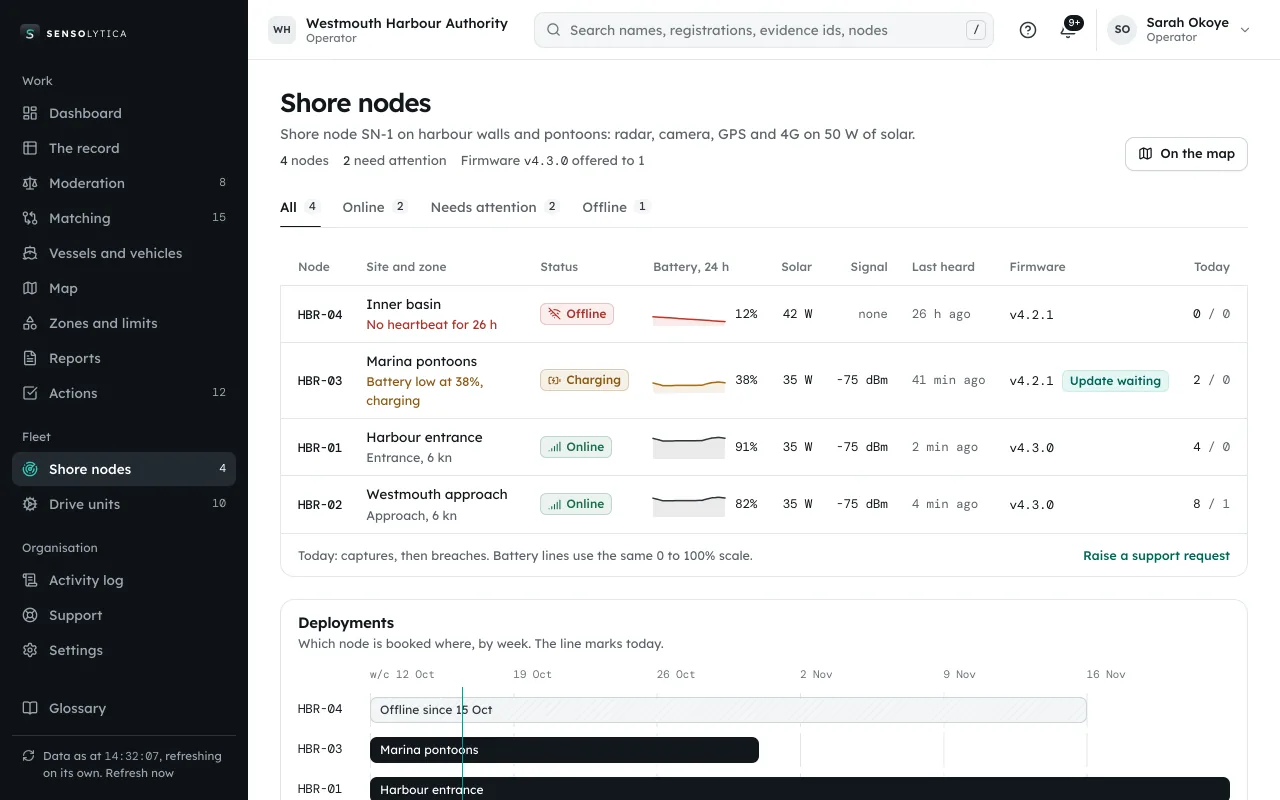This screenshot has width=1280, height=800.
Task: Open the notifications bell
Action: tap(1068, 30)
